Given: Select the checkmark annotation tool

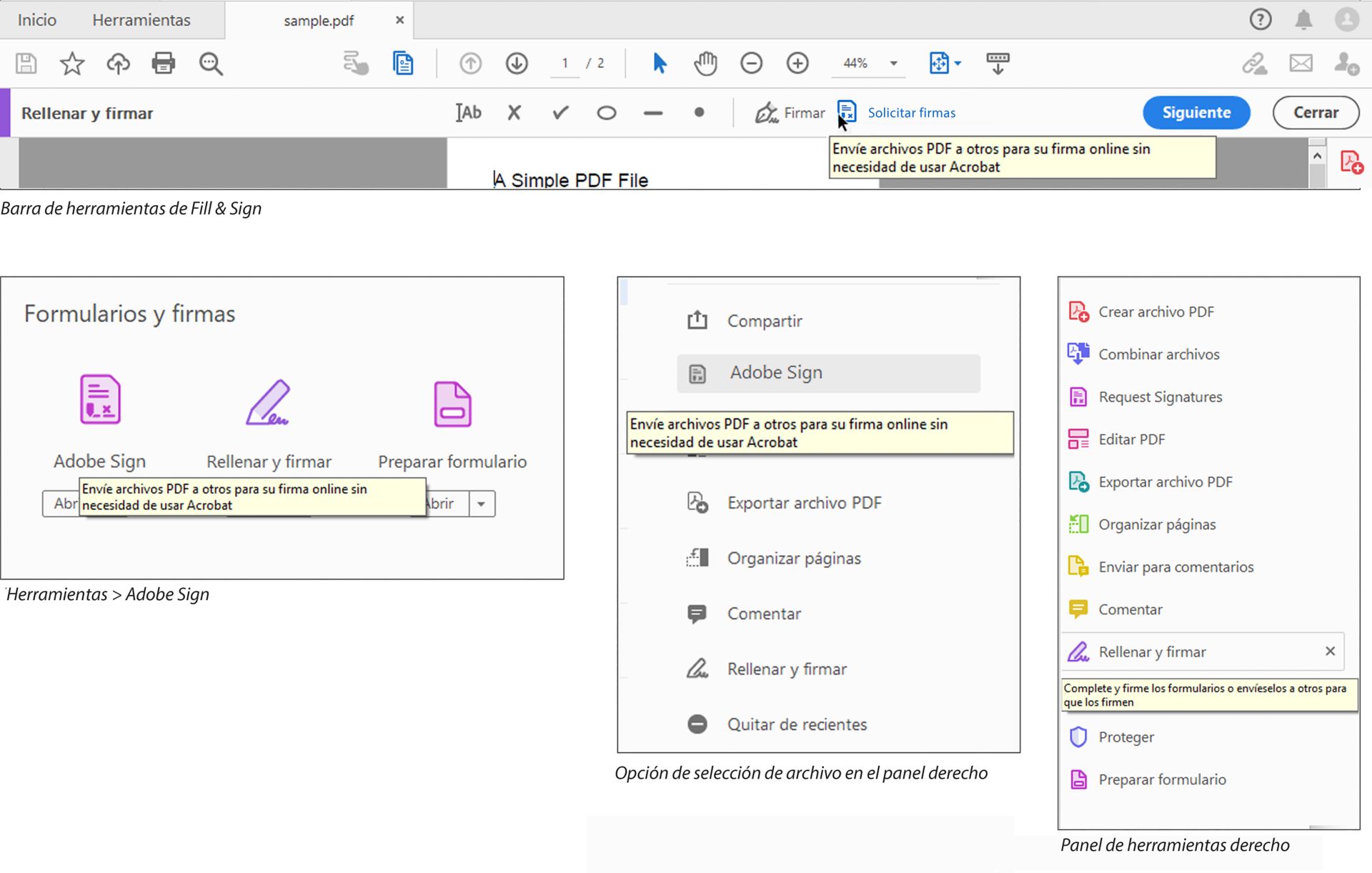Looking at the screenshot, I should (560, 113).
